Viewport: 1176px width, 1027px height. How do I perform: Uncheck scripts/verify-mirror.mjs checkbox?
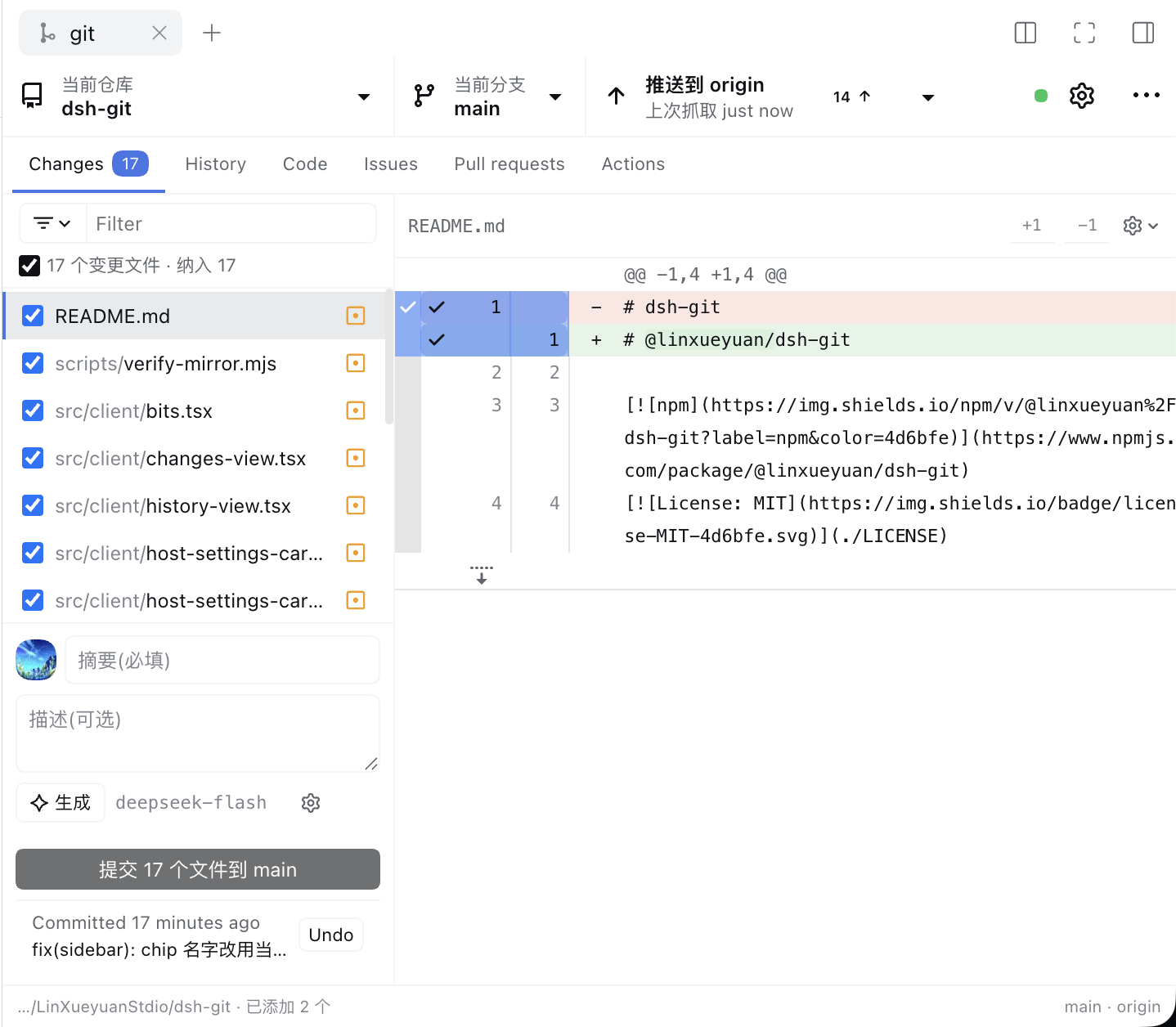tap(33, 363)
